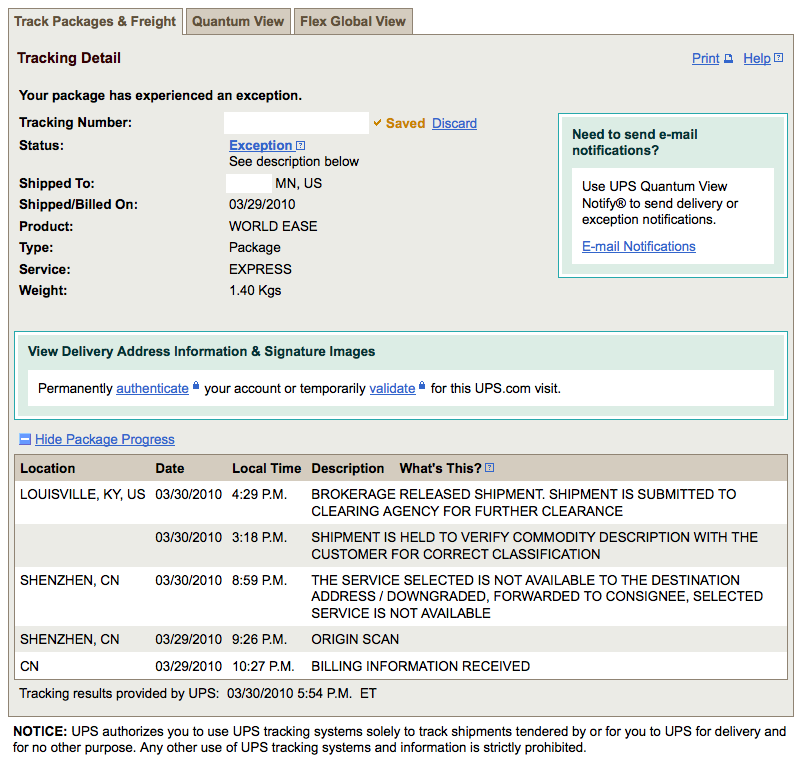Click the lock icon after validate
This screenshot has height=763, width=807.
tap(422, 385)
